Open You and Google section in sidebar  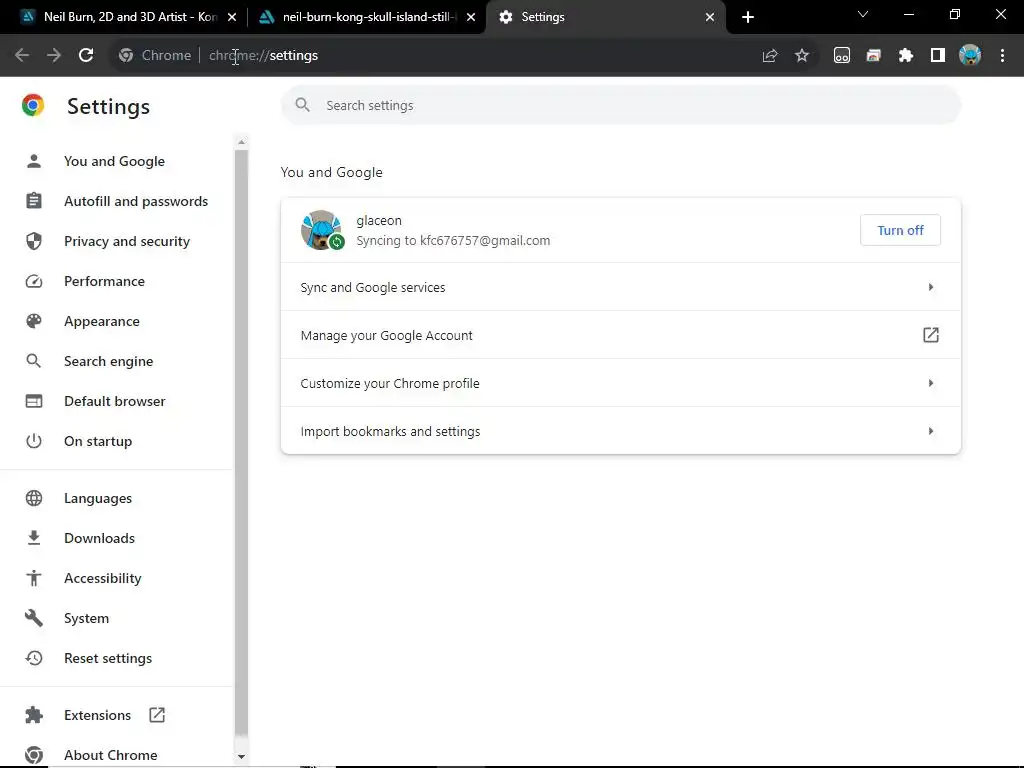pos(116,161)
